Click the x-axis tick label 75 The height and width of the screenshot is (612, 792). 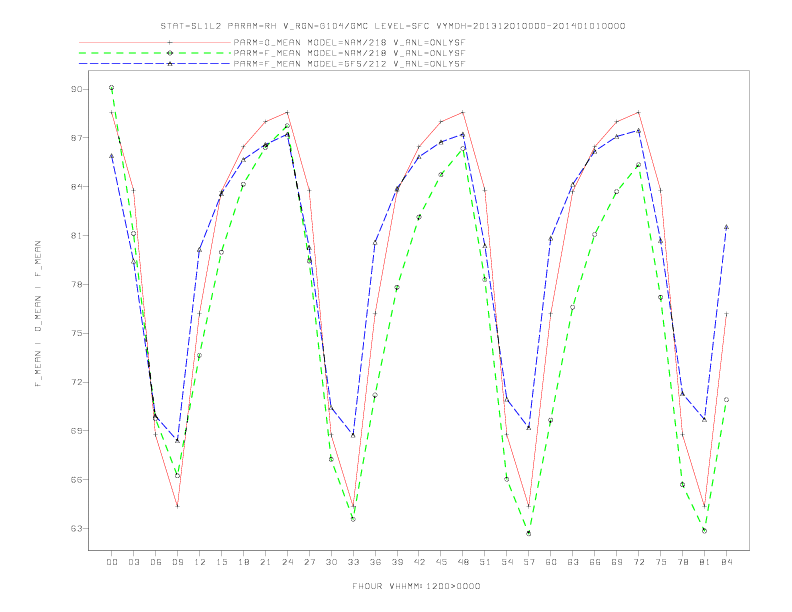click(x=661, y=562)
